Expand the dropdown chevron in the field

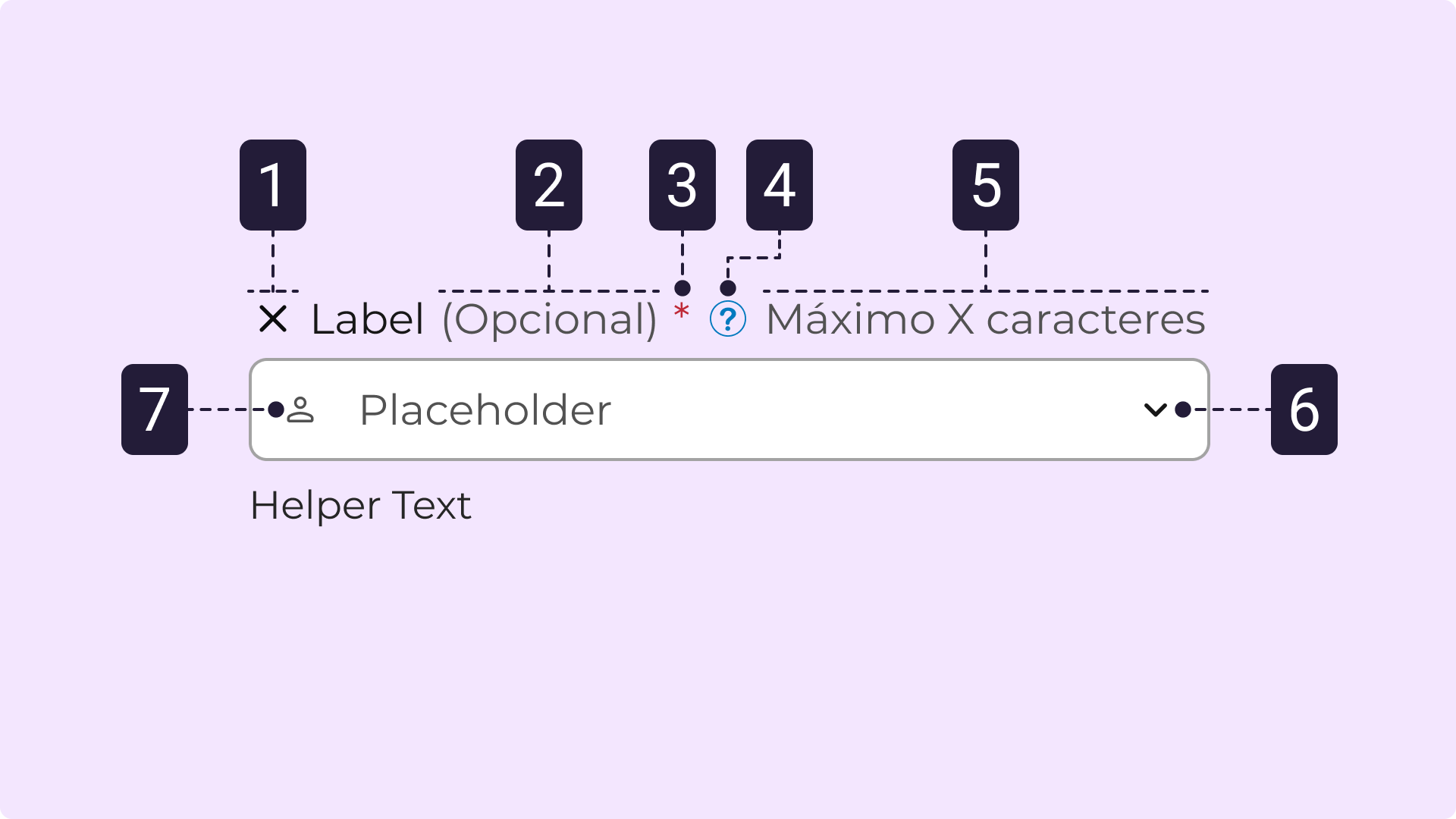[x=1155, y=410]
